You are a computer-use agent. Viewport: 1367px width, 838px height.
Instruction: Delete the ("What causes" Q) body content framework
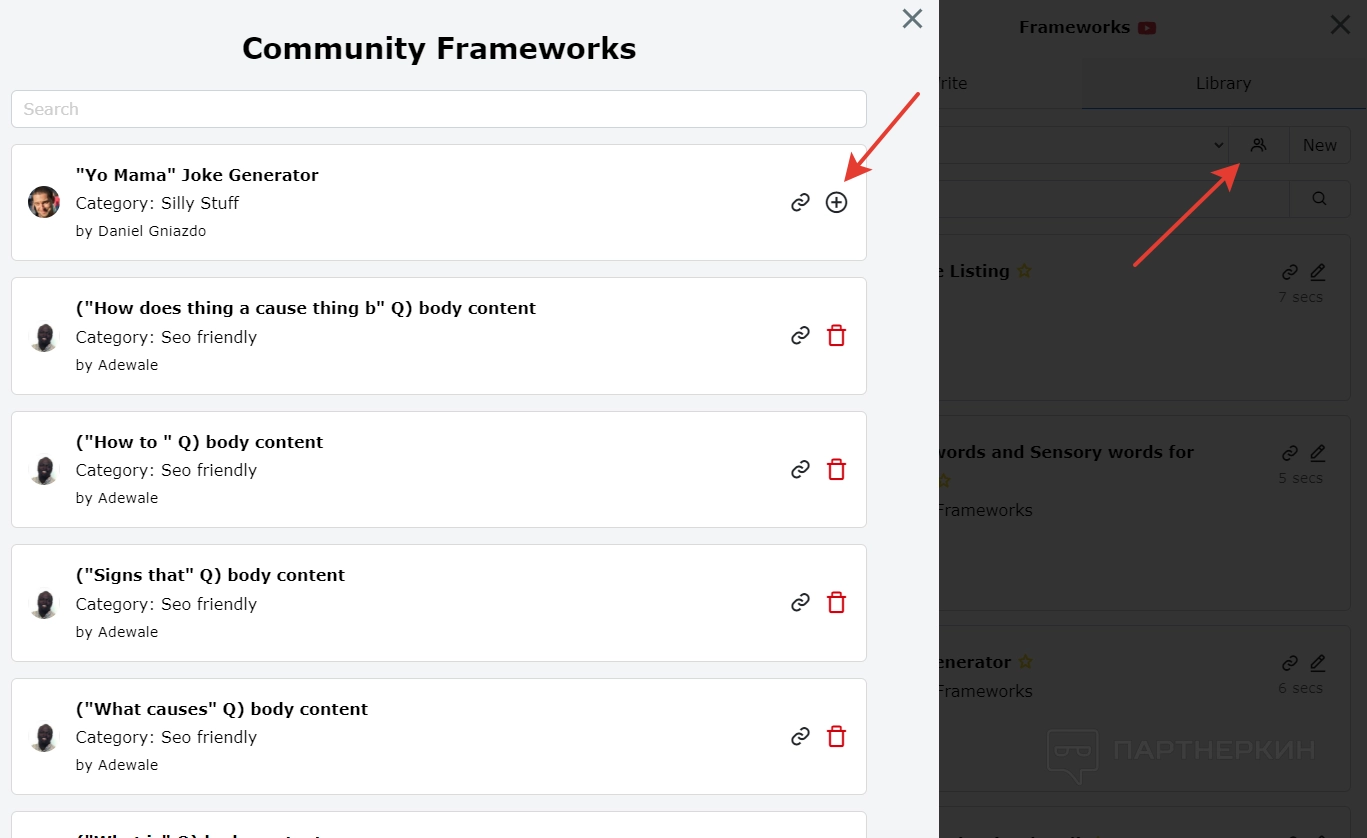837,737
